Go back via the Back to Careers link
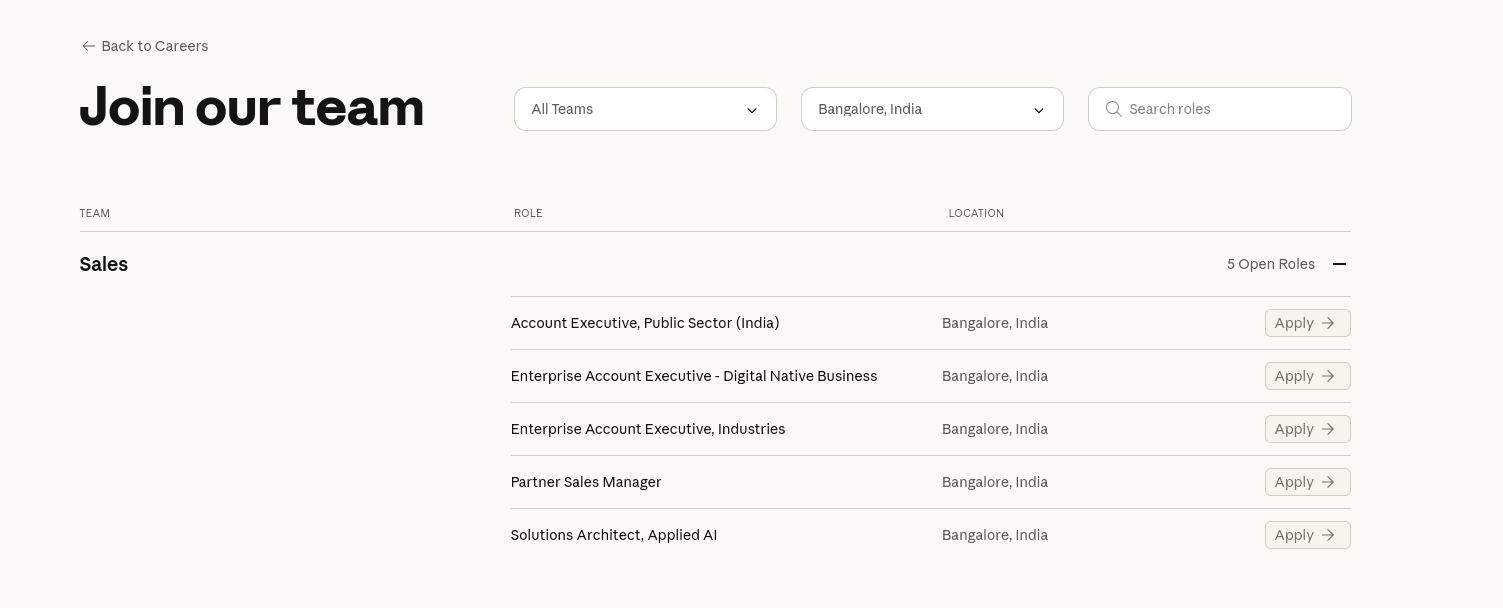 coord(154,46)
